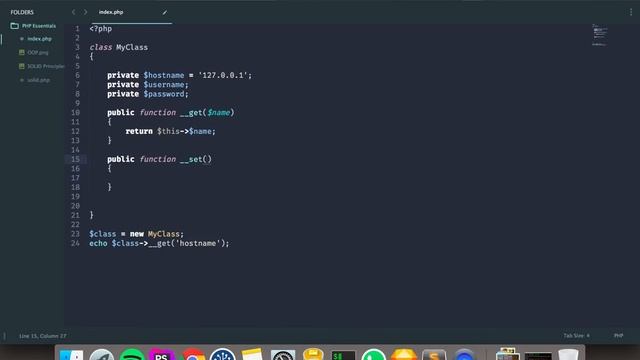Image resolution: width=640 pixels, height=360 pixels.
Task: Click the '$password' property
Action: (x=164, y=94)
